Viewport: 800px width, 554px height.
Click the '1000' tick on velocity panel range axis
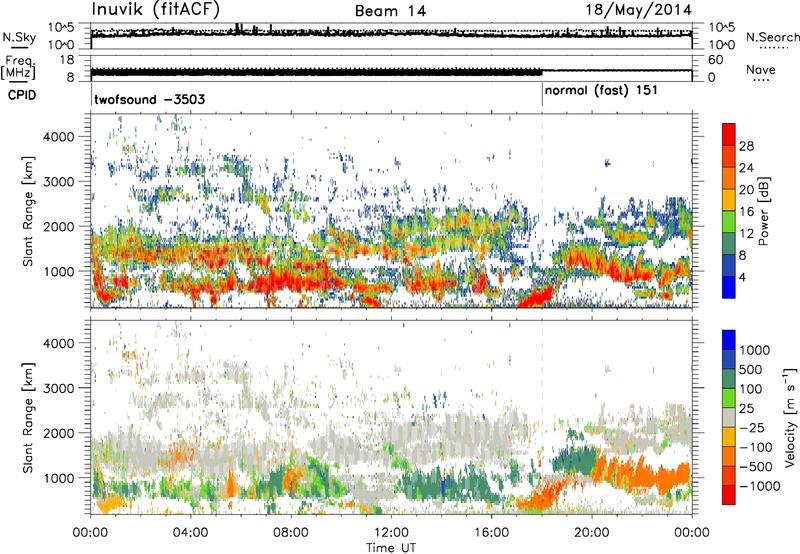tap(58, 477)
